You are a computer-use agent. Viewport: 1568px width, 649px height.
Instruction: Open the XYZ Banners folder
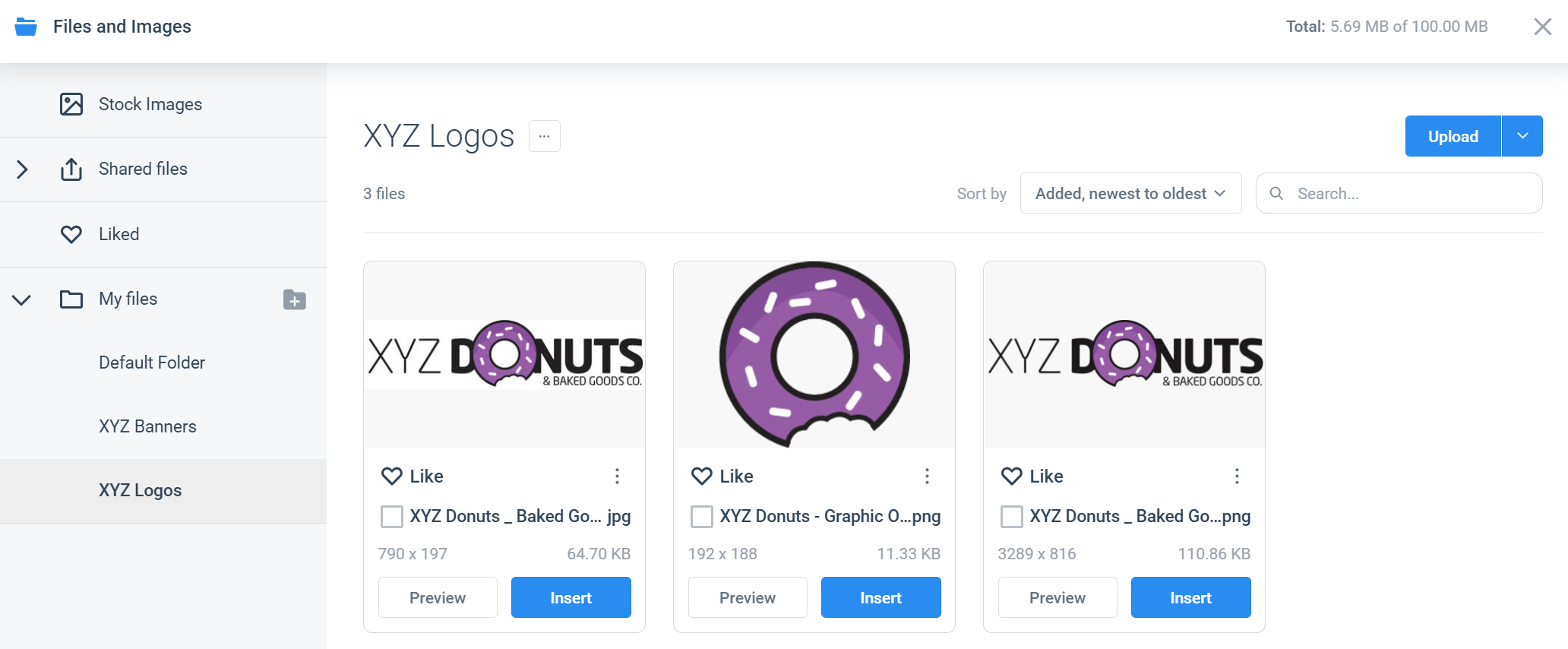pyautogui.click(x=147, y=426)
